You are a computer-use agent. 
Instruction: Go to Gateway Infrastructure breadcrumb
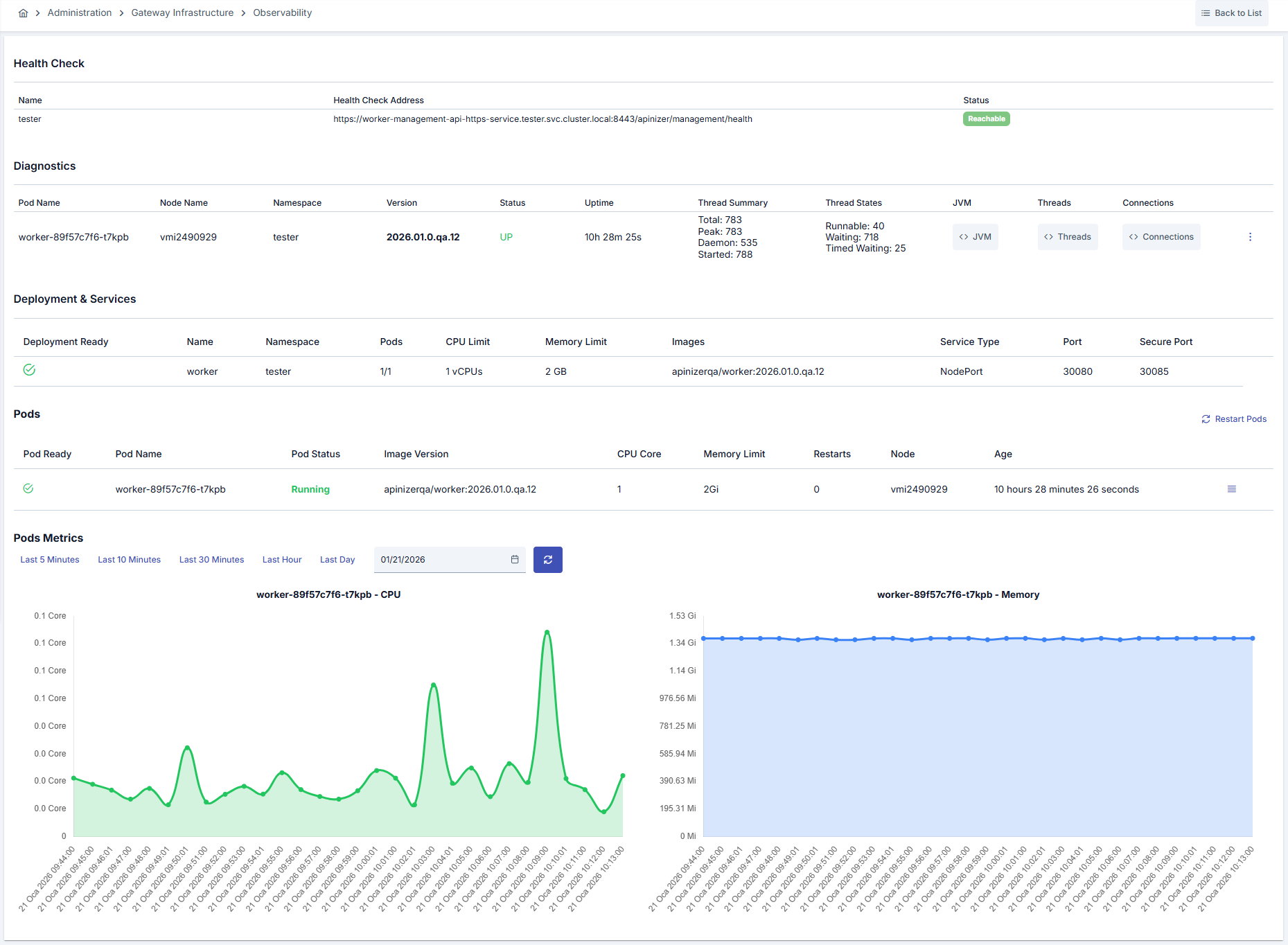pos(182,13)
